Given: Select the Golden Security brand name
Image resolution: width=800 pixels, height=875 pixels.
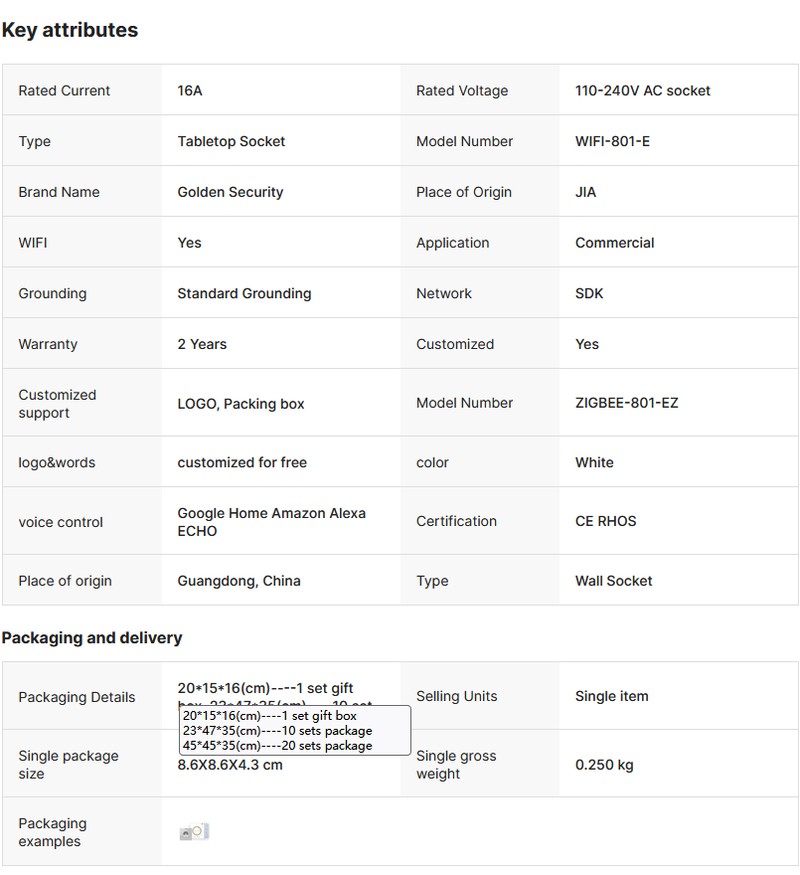Looking at the screenshot, I should (x=230, y=192).
